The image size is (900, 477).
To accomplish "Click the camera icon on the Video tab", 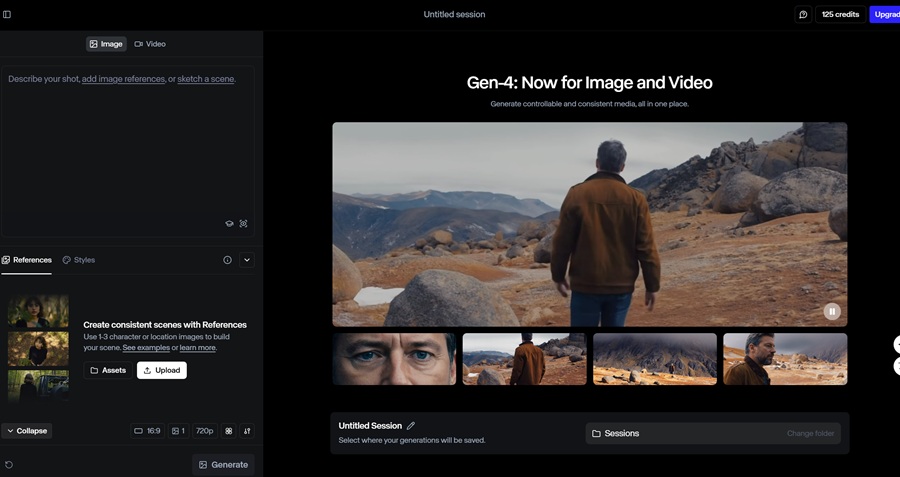I will [138, 44].
